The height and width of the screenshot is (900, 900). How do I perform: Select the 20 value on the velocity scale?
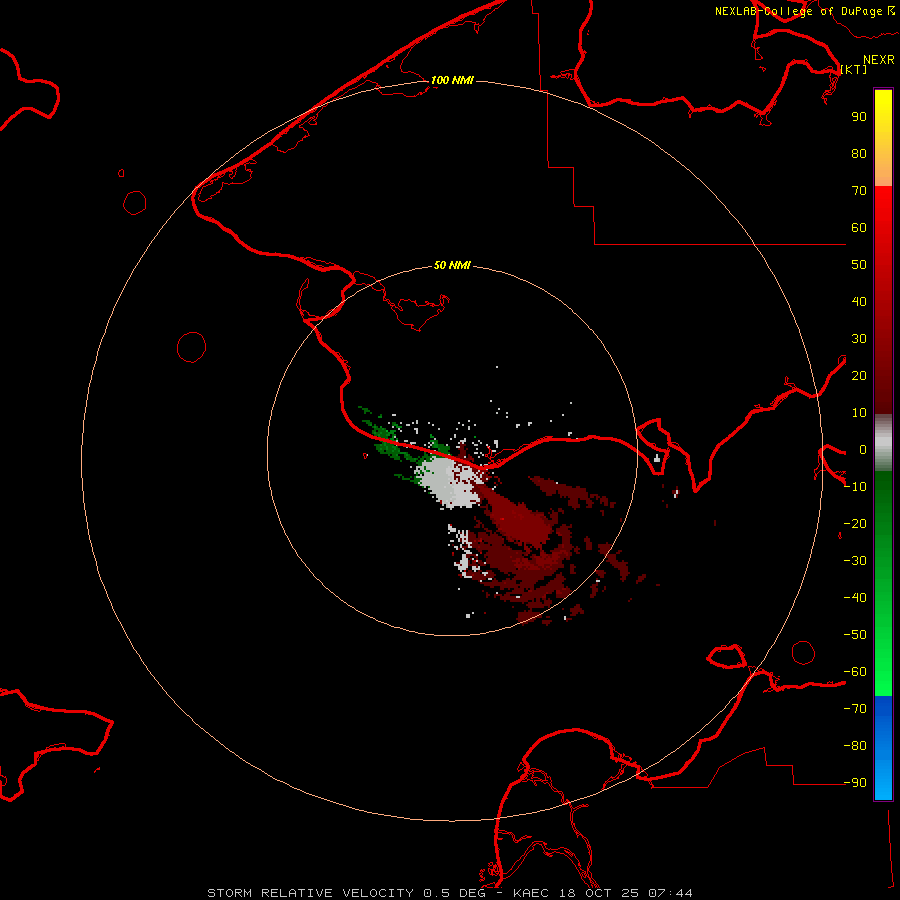point(859,376)
